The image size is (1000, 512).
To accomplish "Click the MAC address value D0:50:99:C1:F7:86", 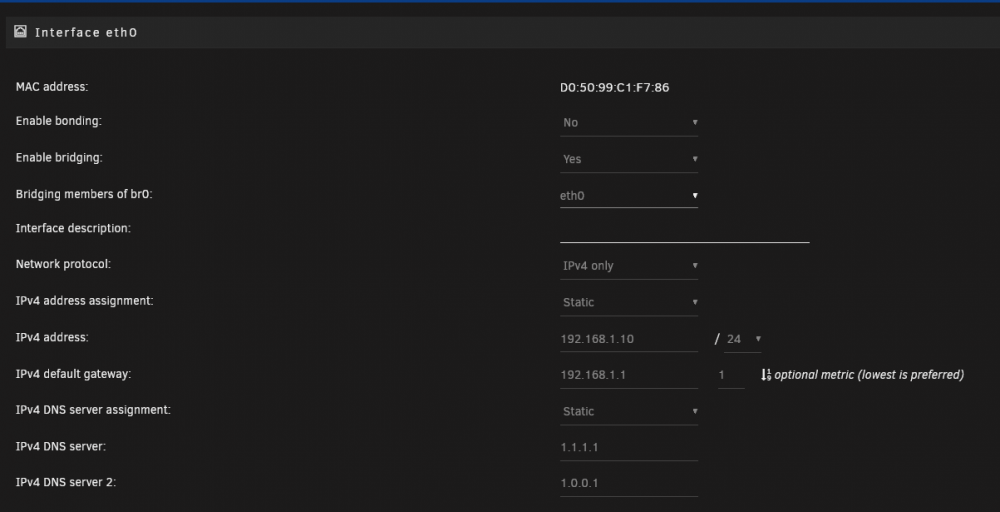I will [x=615, y=87].
